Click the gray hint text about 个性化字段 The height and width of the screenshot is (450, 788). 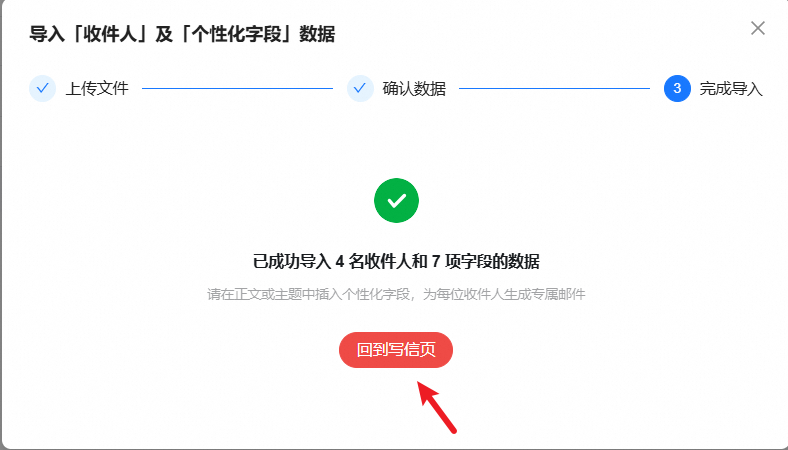pyautogui.click(x=396, y=294)
